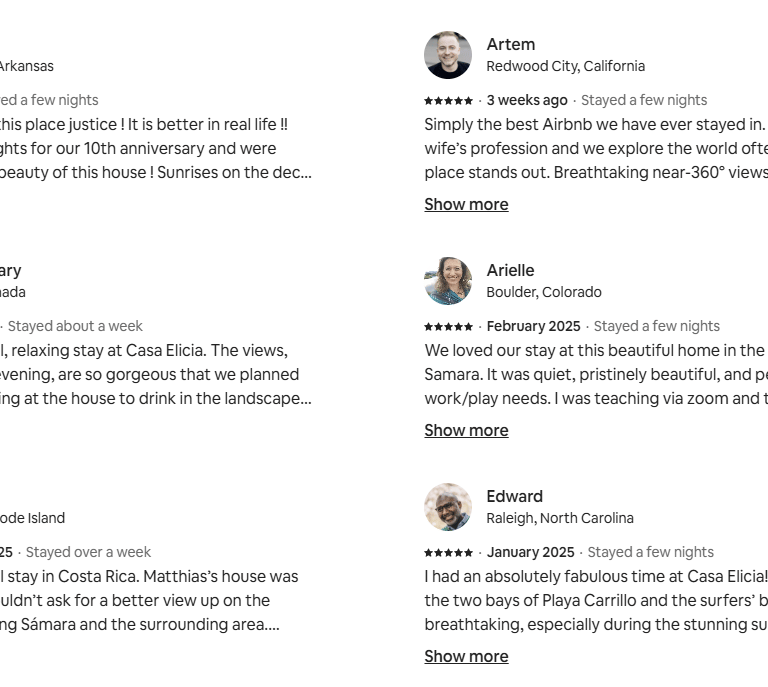Click the reviewer name Edward

tap(514, 496)
